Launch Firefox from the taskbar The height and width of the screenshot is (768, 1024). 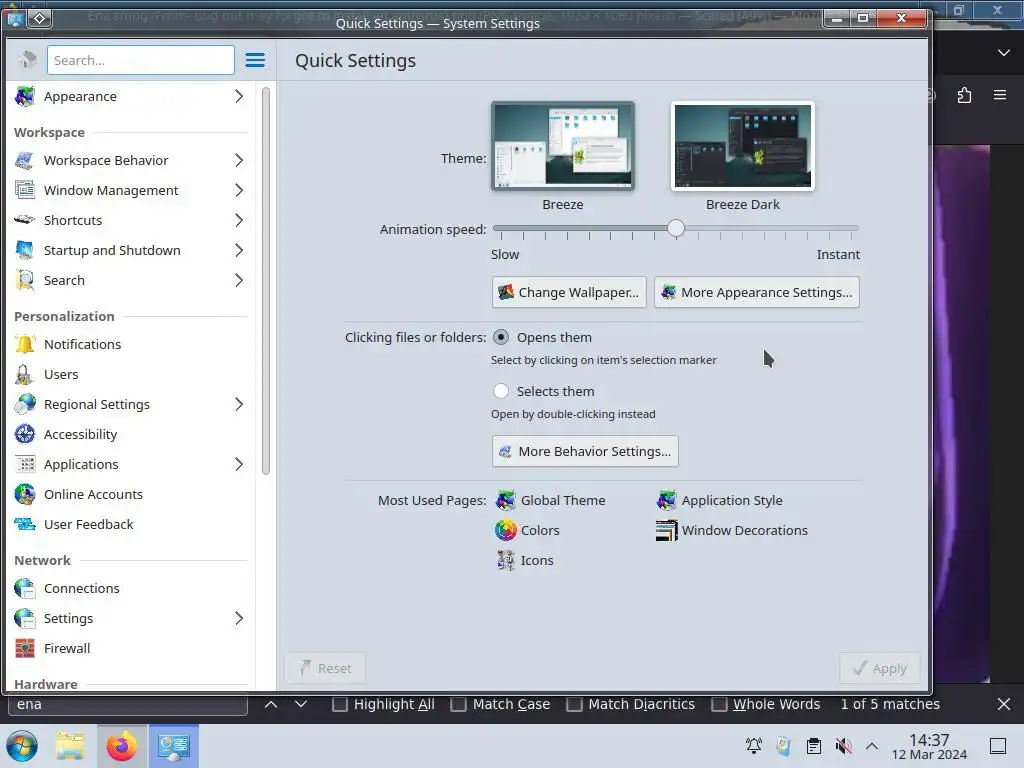click(x=121, y=746)
